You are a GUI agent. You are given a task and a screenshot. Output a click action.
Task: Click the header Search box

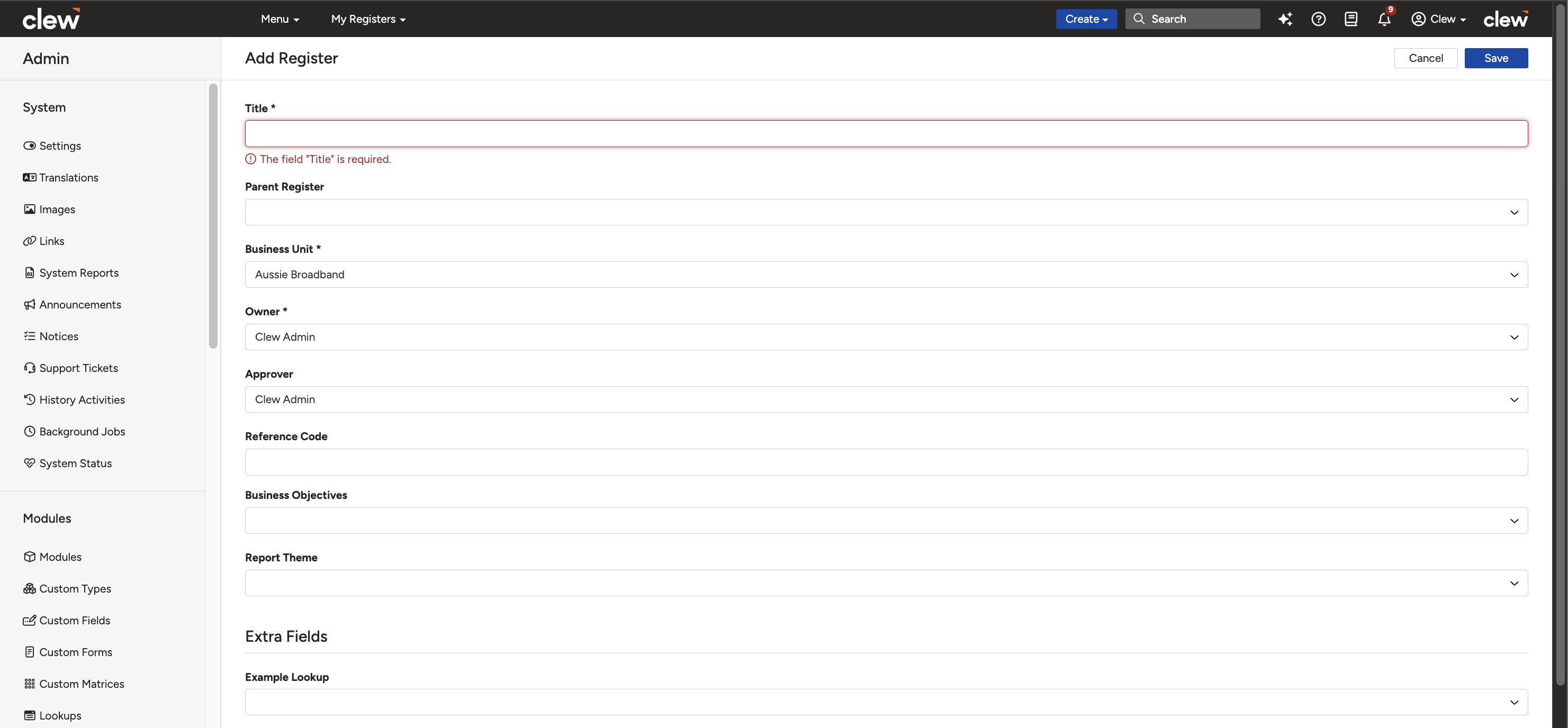tap(1193, 19)
